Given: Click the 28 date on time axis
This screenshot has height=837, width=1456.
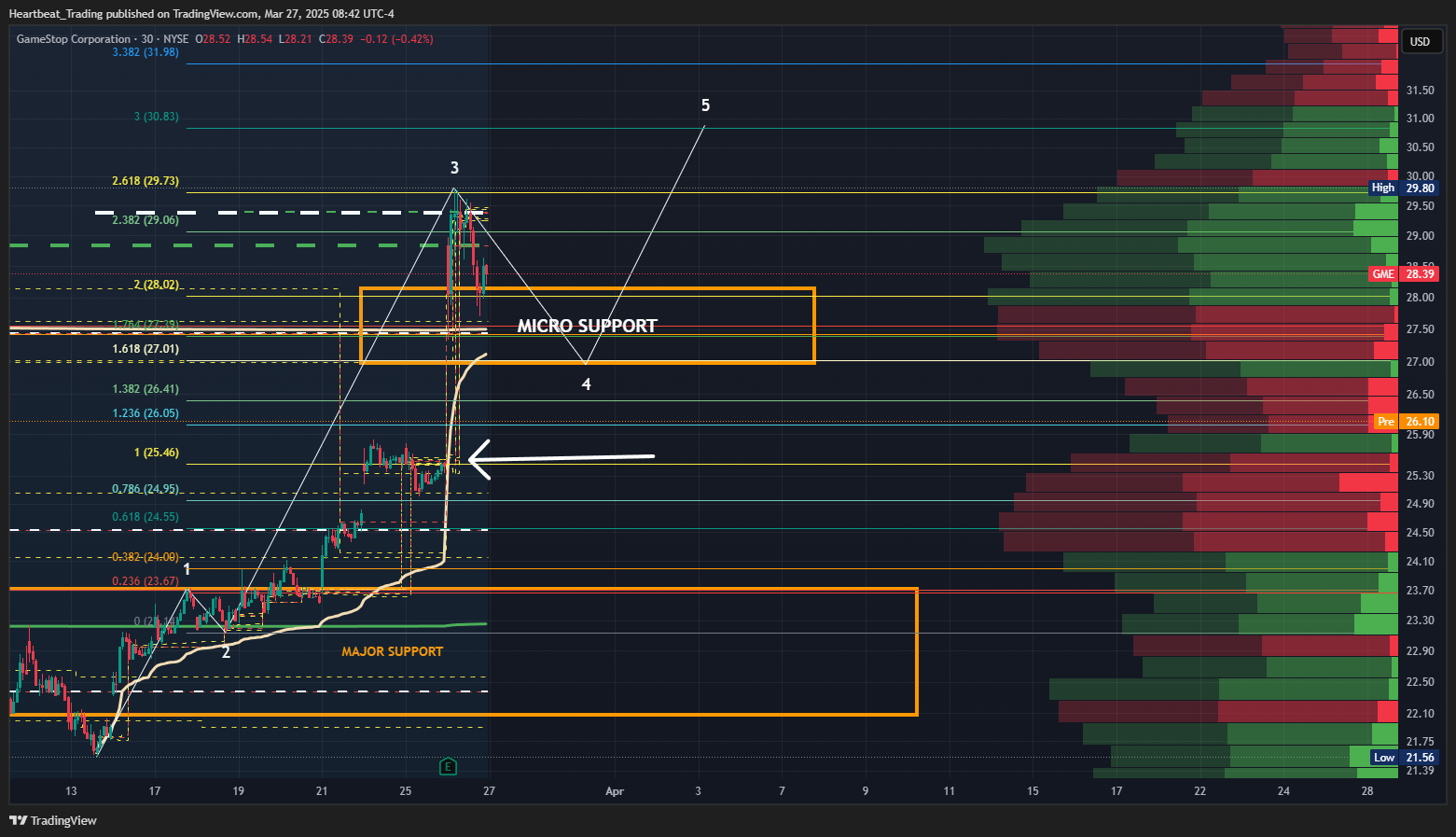Looking at the screenshot, I should [x=1367, y=791].
